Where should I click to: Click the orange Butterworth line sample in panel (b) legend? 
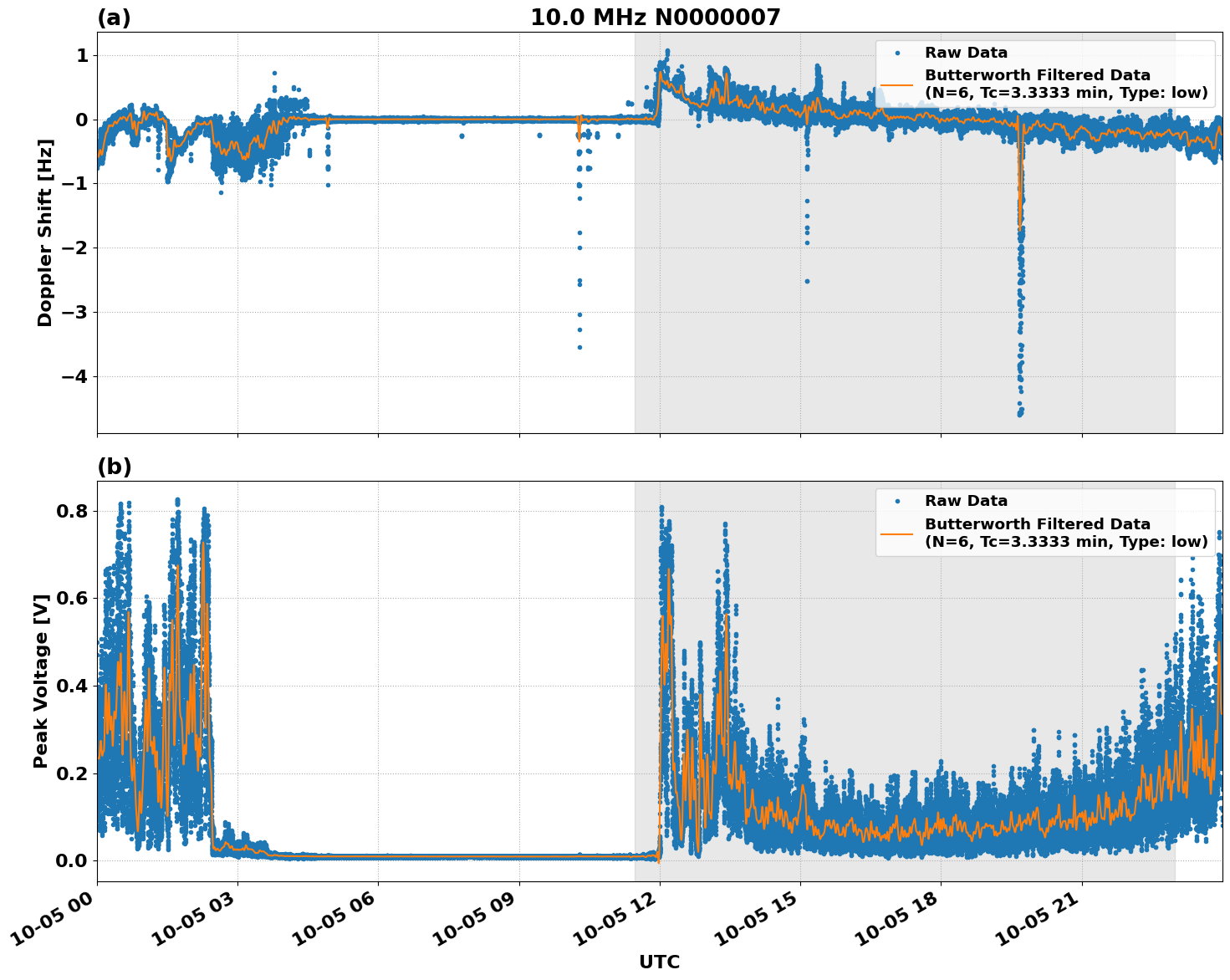click(897, 533)
